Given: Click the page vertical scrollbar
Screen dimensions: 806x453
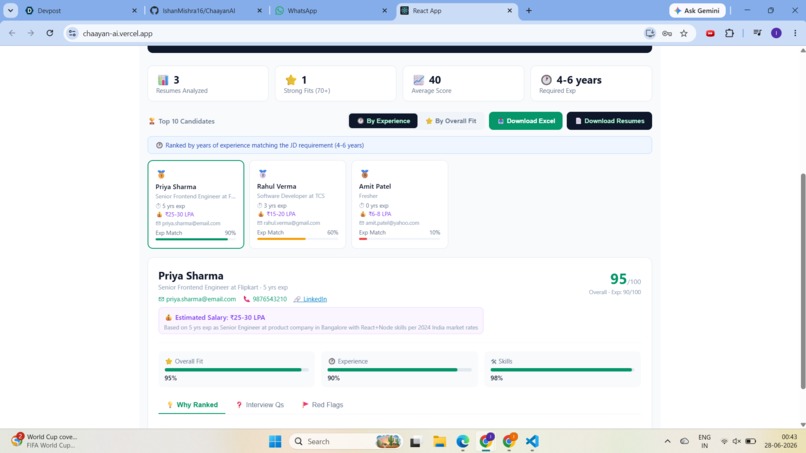Looking at the screenshot, I should (x=802, y=281).
